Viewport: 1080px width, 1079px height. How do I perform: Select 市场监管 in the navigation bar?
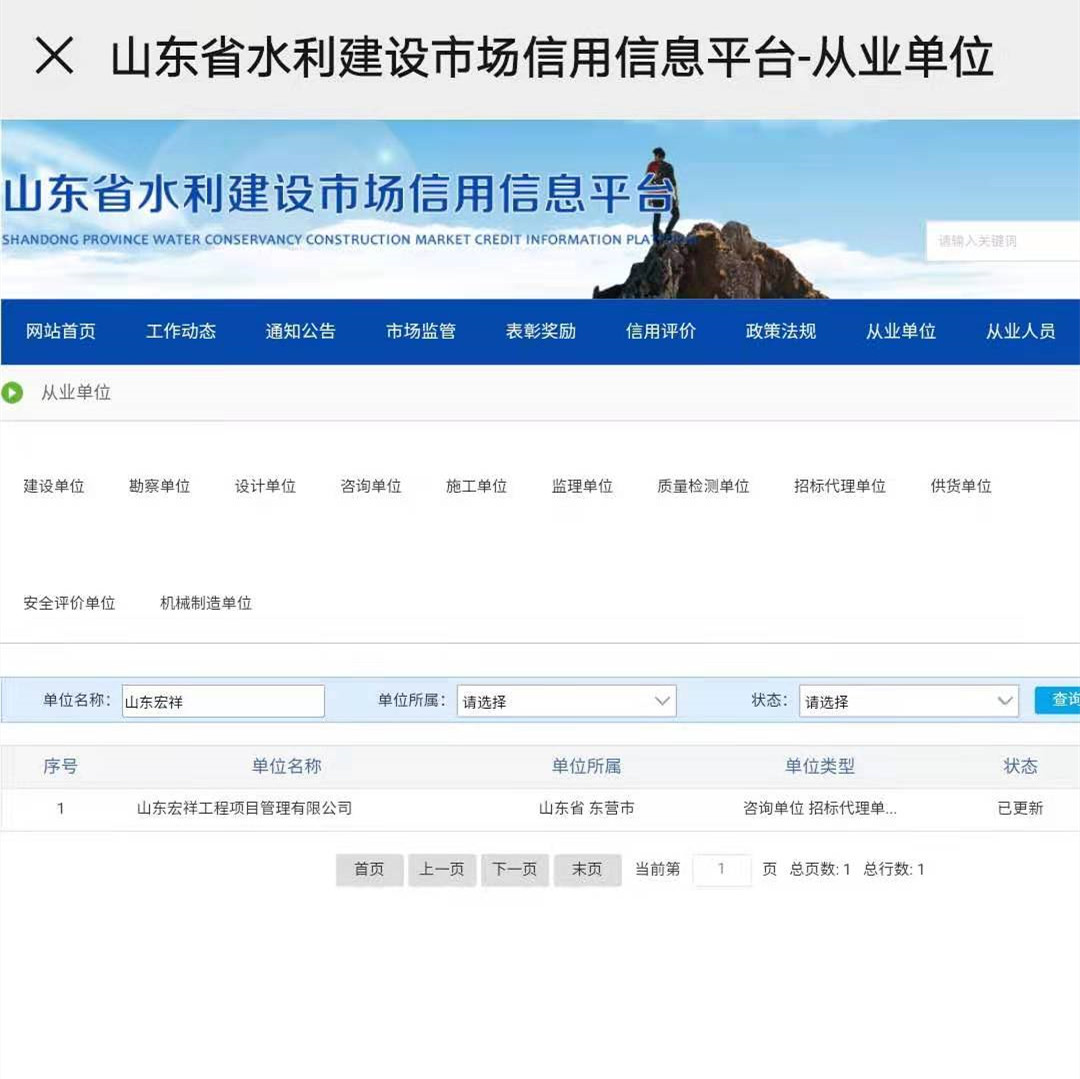pyautogui.click(x=421, y=331)
